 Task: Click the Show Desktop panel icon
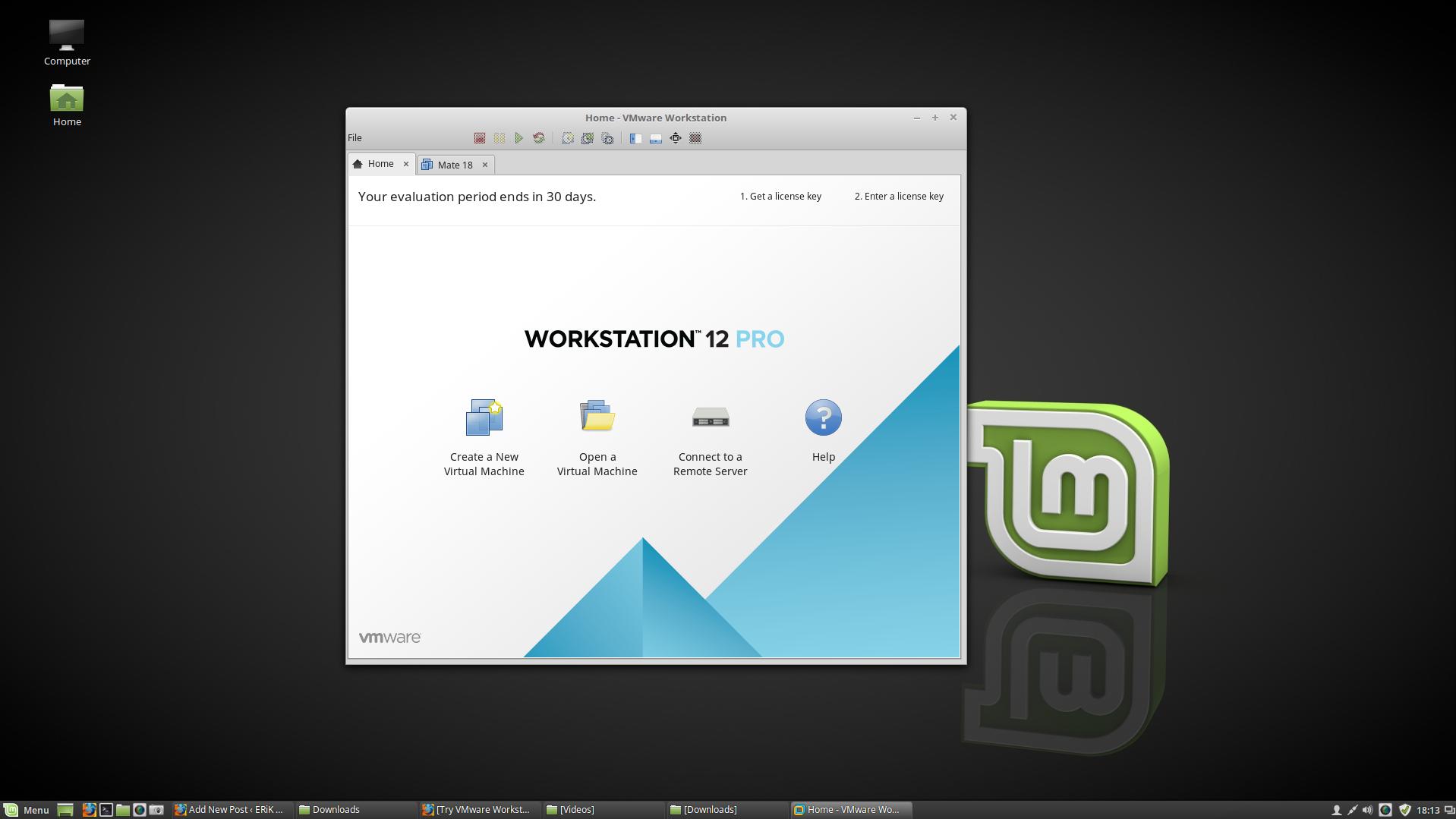coord(65,810)
